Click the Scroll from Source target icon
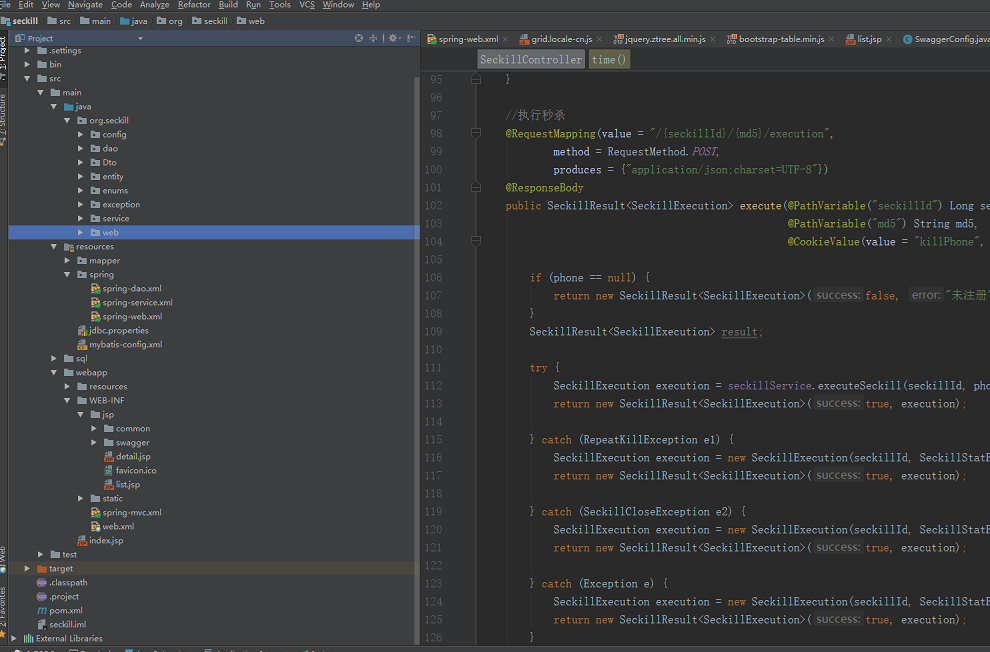Screen dimensions: 990x652 coord(359,38)
